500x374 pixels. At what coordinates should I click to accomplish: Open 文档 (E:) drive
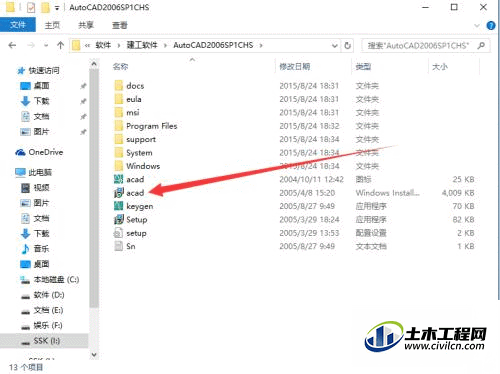[42, 310]
